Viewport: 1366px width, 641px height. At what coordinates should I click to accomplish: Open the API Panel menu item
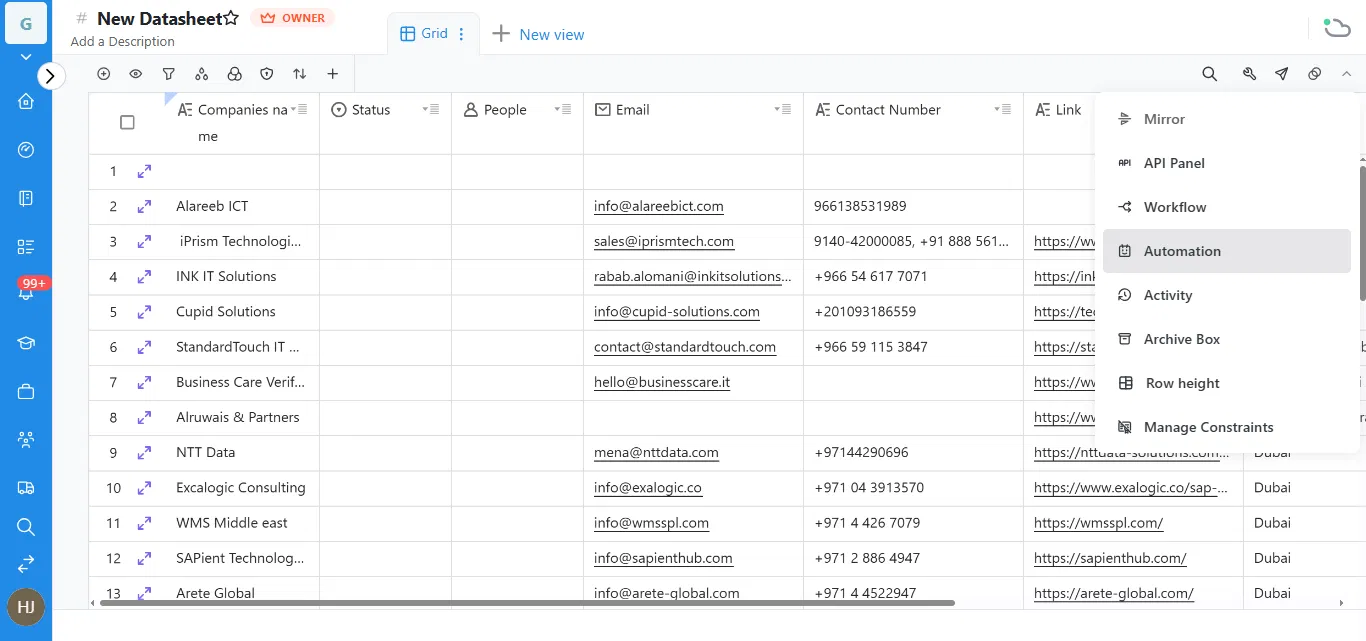tap(1226, 163)
